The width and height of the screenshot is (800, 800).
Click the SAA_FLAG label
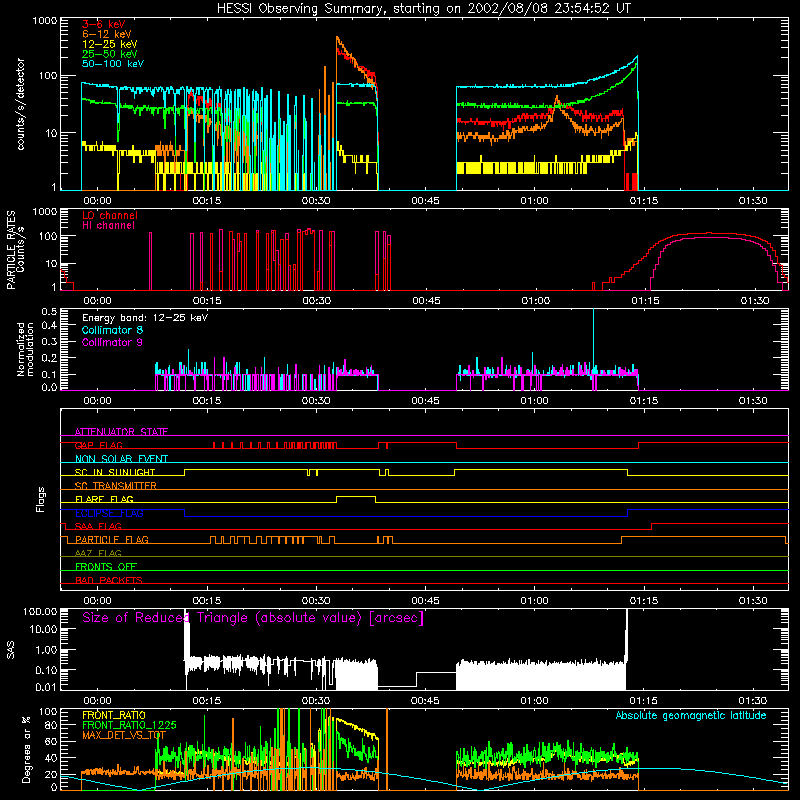pos(98,526)
